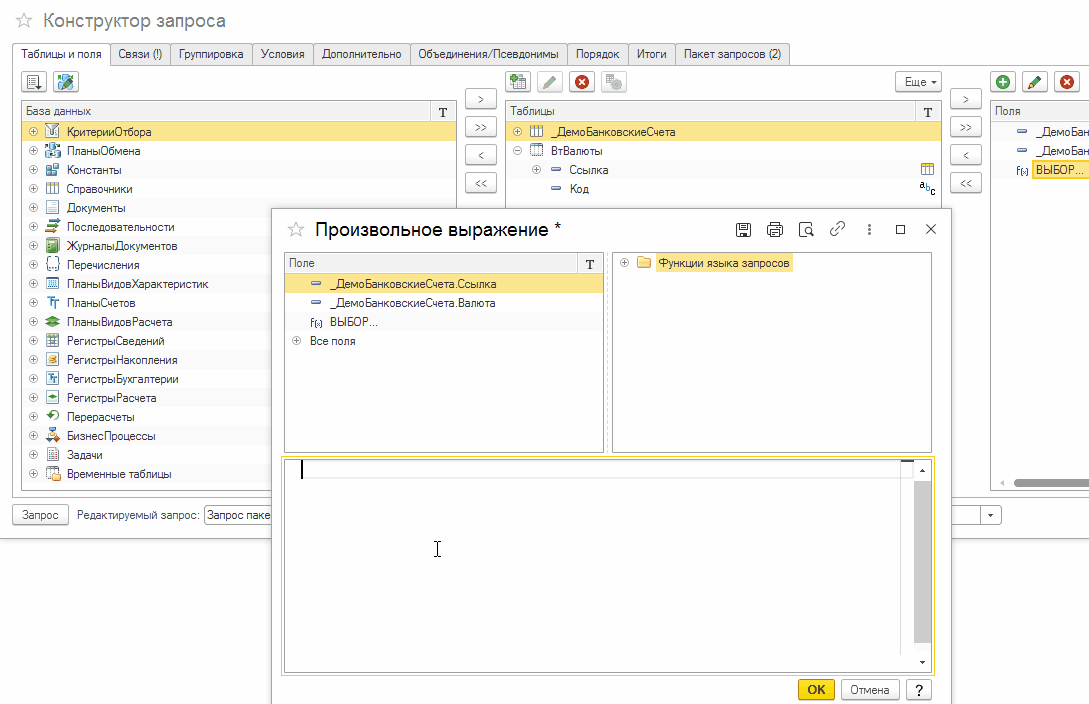Delete field with red cross above Поля

[x=1067, y=82]
